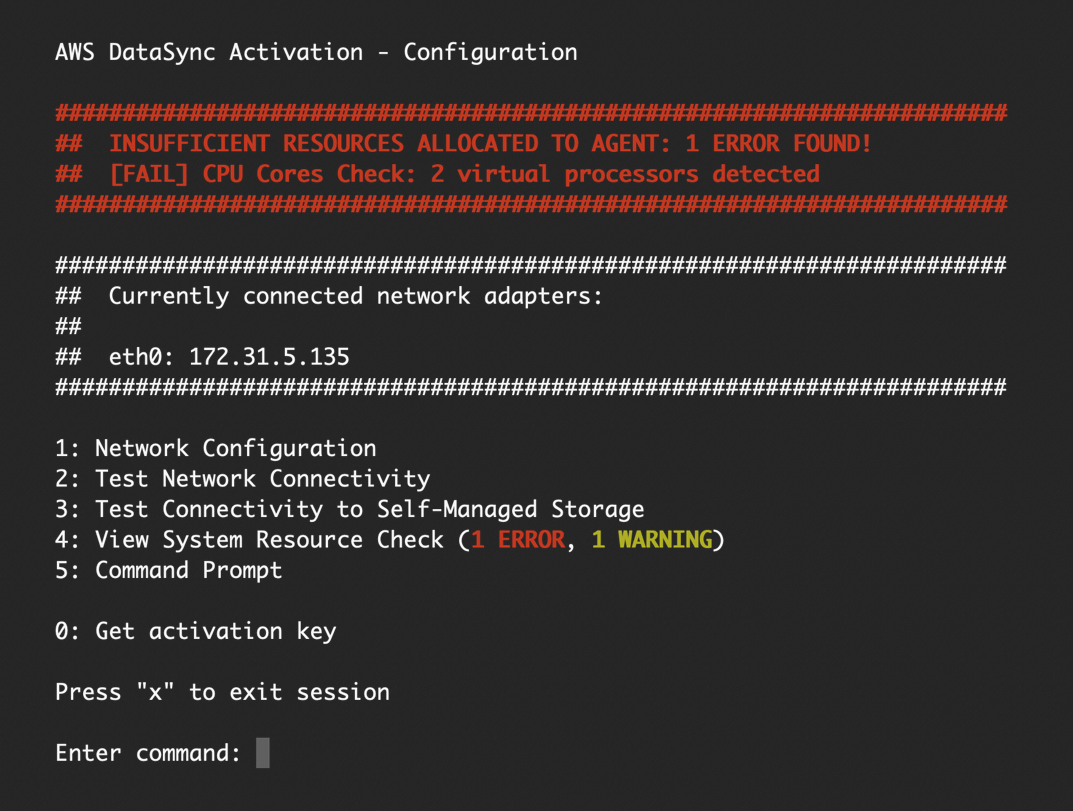This screenshot has height=811, width=1073.
Task: Select the Network Configuration menu line
Action: [216, 448]
